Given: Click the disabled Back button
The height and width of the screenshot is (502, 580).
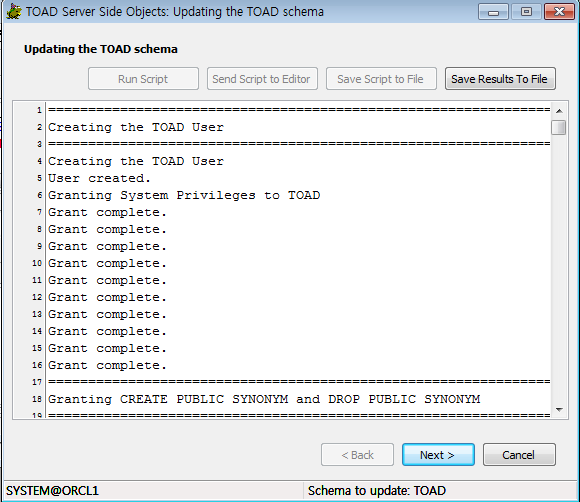Looking at the screenshot, I should (x=357, y=455).
